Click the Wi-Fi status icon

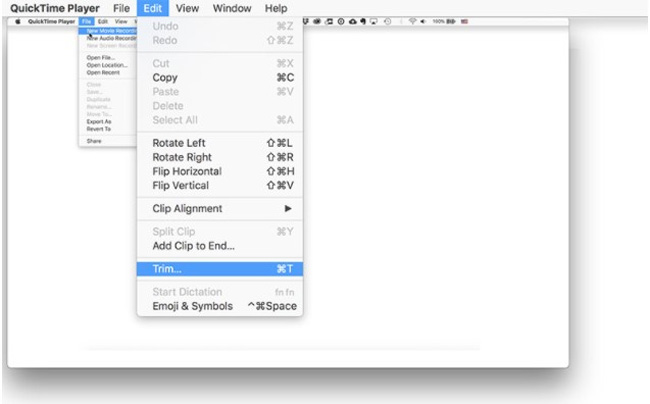(x=412, y=21)
